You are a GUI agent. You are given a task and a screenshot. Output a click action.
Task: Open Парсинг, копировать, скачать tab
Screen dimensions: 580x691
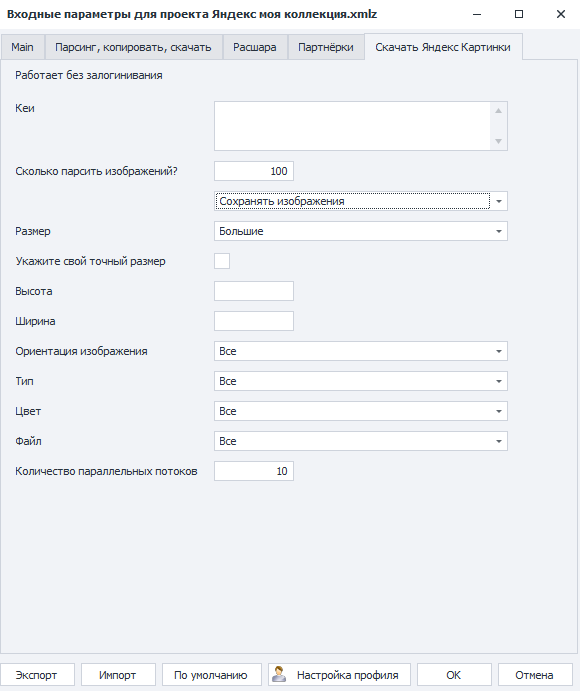(133, 47)
